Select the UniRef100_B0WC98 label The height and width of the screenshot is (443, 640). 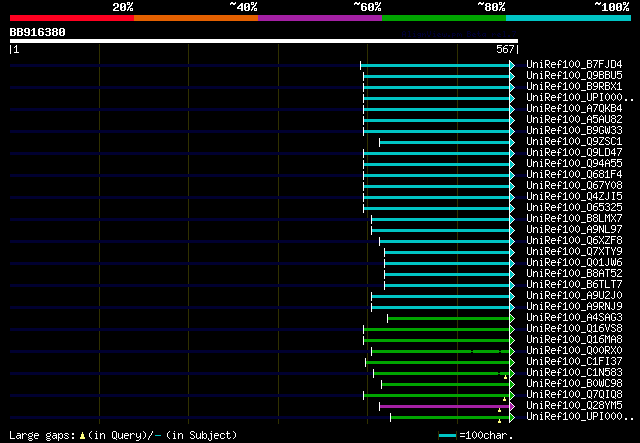[574, 384]
